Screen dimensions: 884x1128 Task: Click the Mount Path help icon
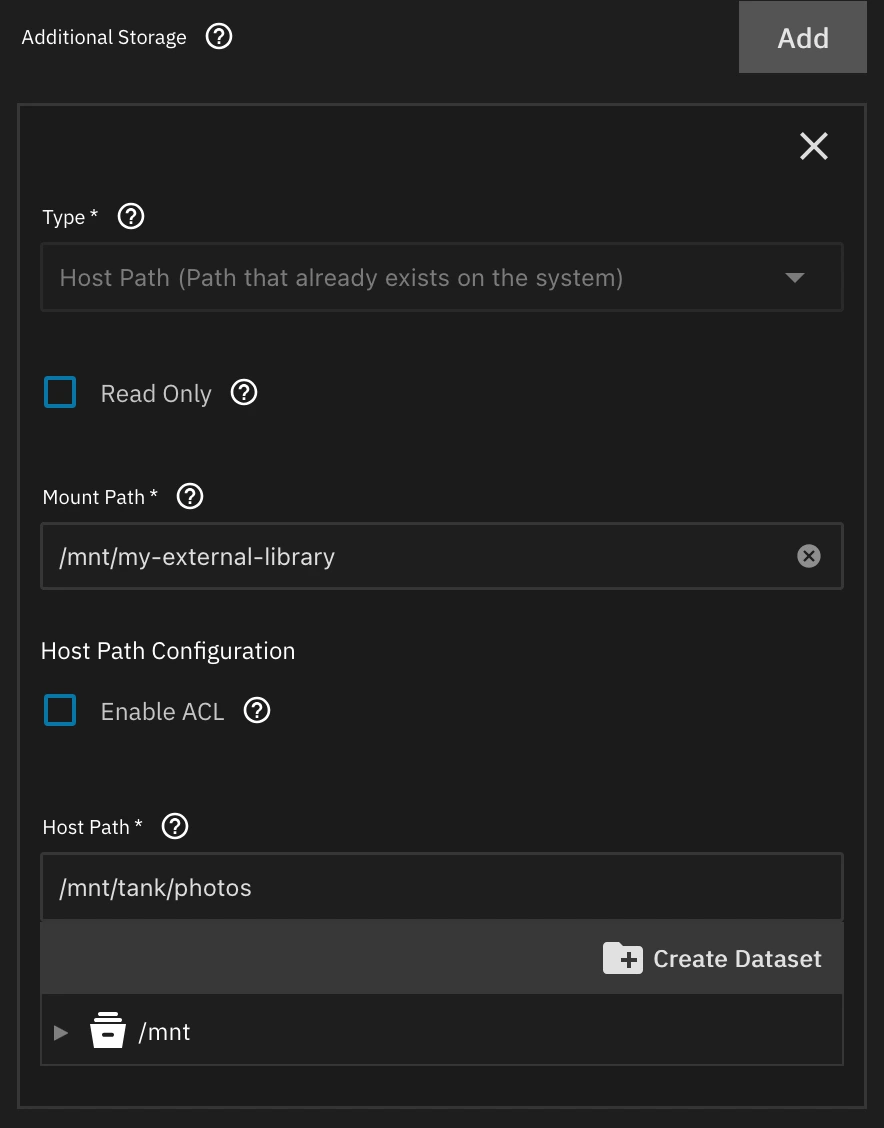click(x=189, y=496)
